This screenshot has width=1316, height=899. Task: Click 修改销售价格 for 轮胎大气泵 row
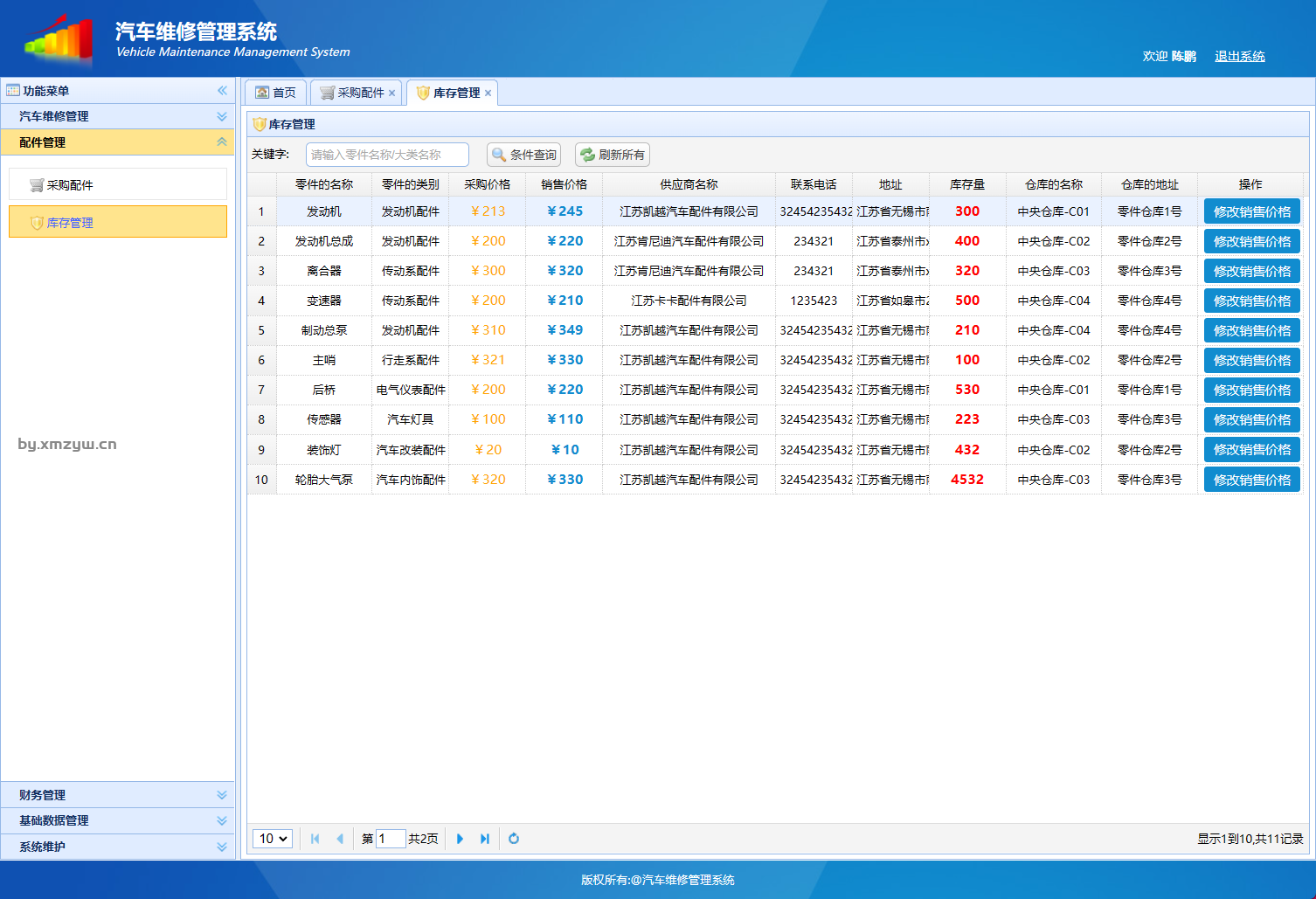(x=1251, y=480)
